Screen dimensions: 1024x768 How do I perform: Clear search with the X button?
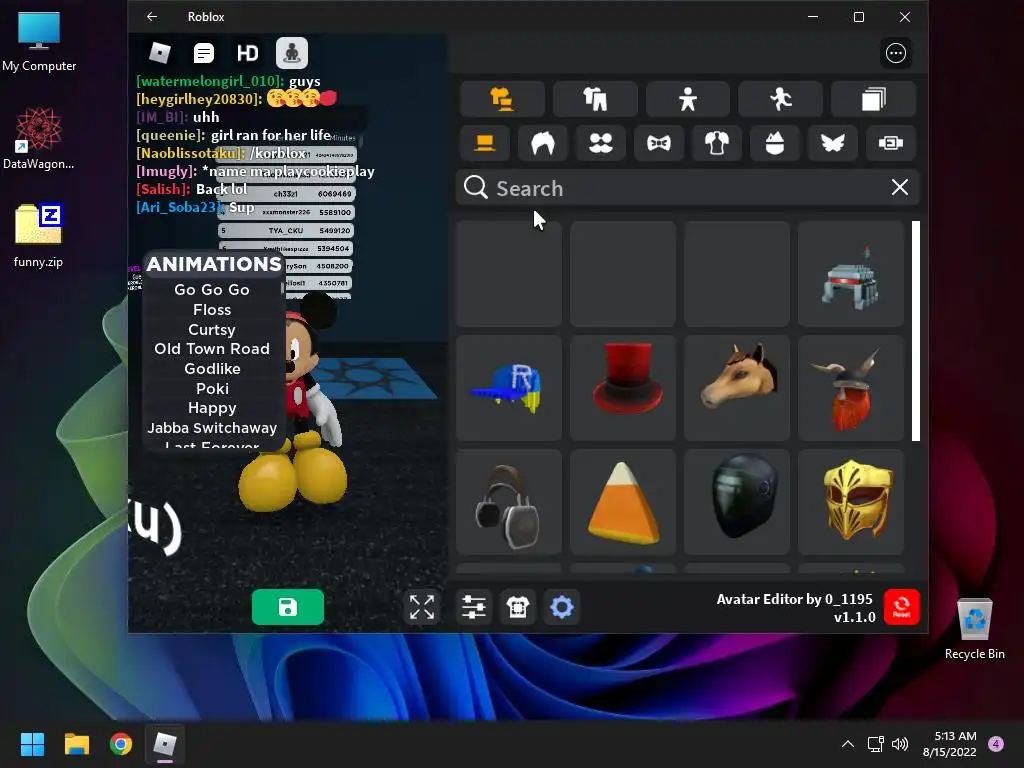click(x=900, y=187)
